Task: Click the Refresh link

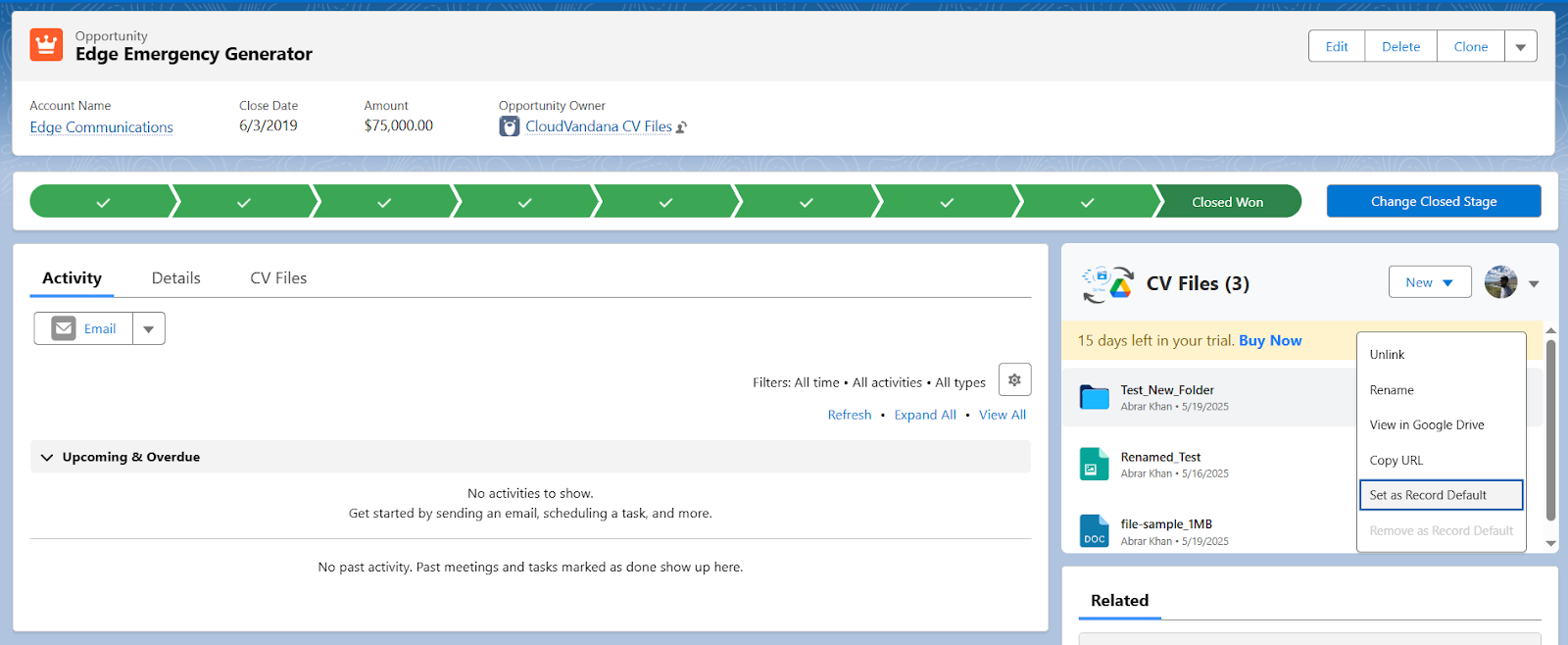Action: [x=849, y=415]
